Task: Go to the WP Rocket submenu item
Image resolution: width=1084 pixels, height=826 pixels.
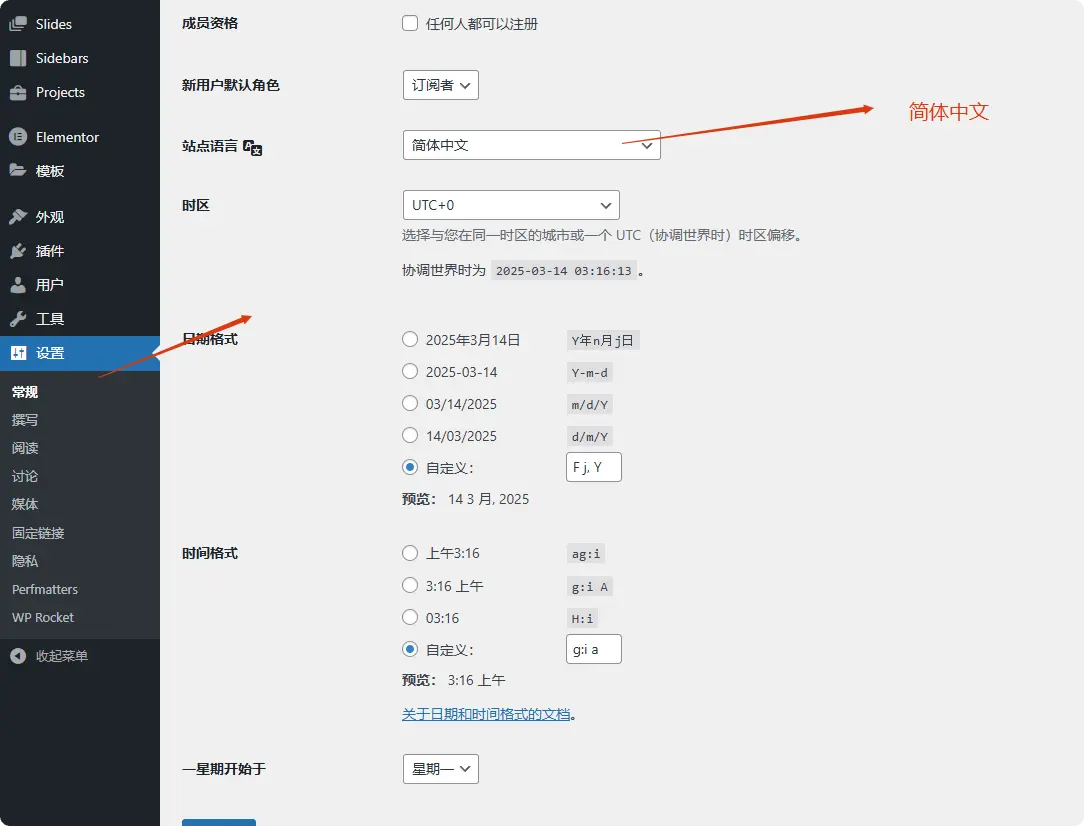Action: click(43, 617)
